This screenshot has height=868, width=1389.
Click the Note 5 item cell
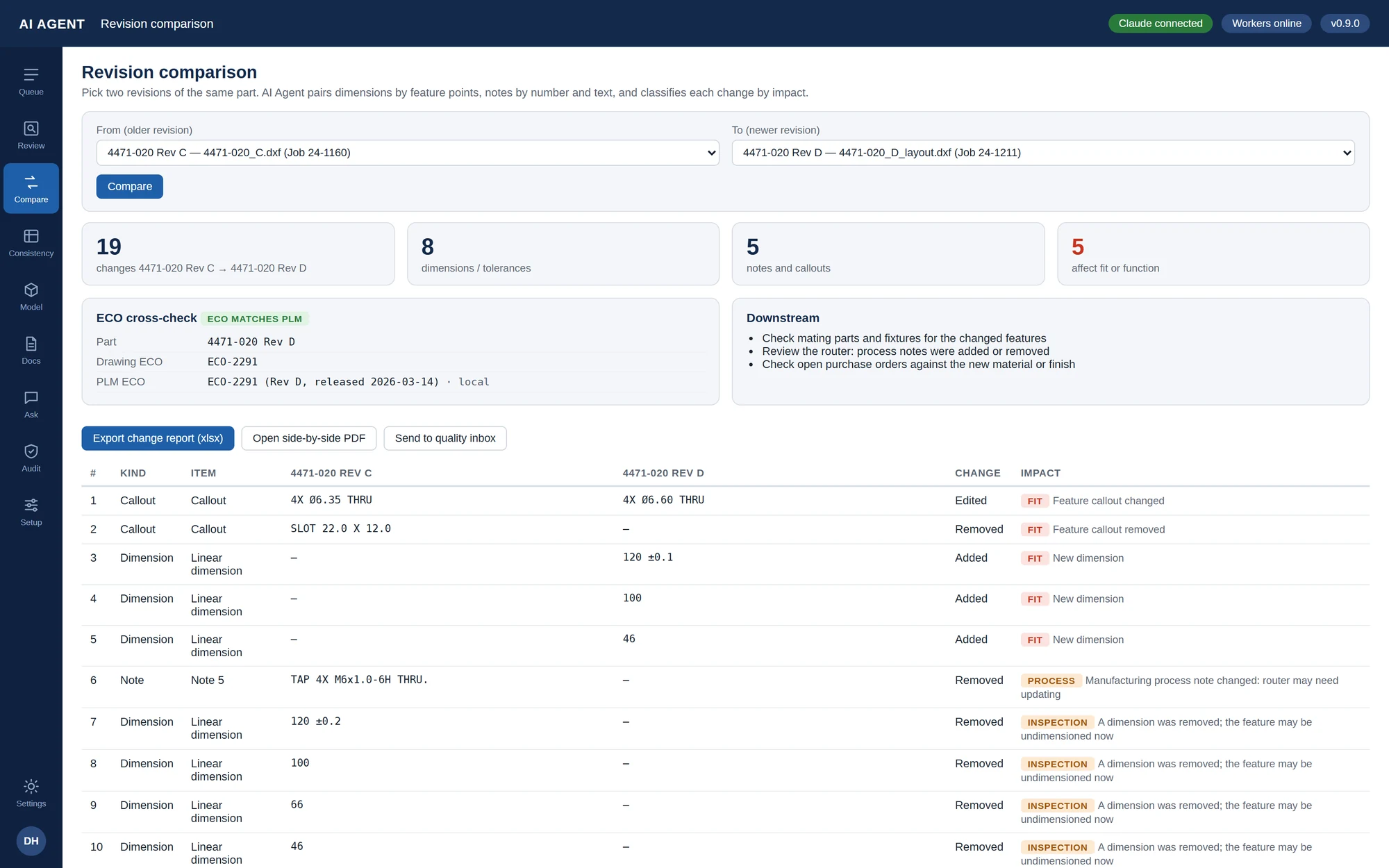point(208,681)
